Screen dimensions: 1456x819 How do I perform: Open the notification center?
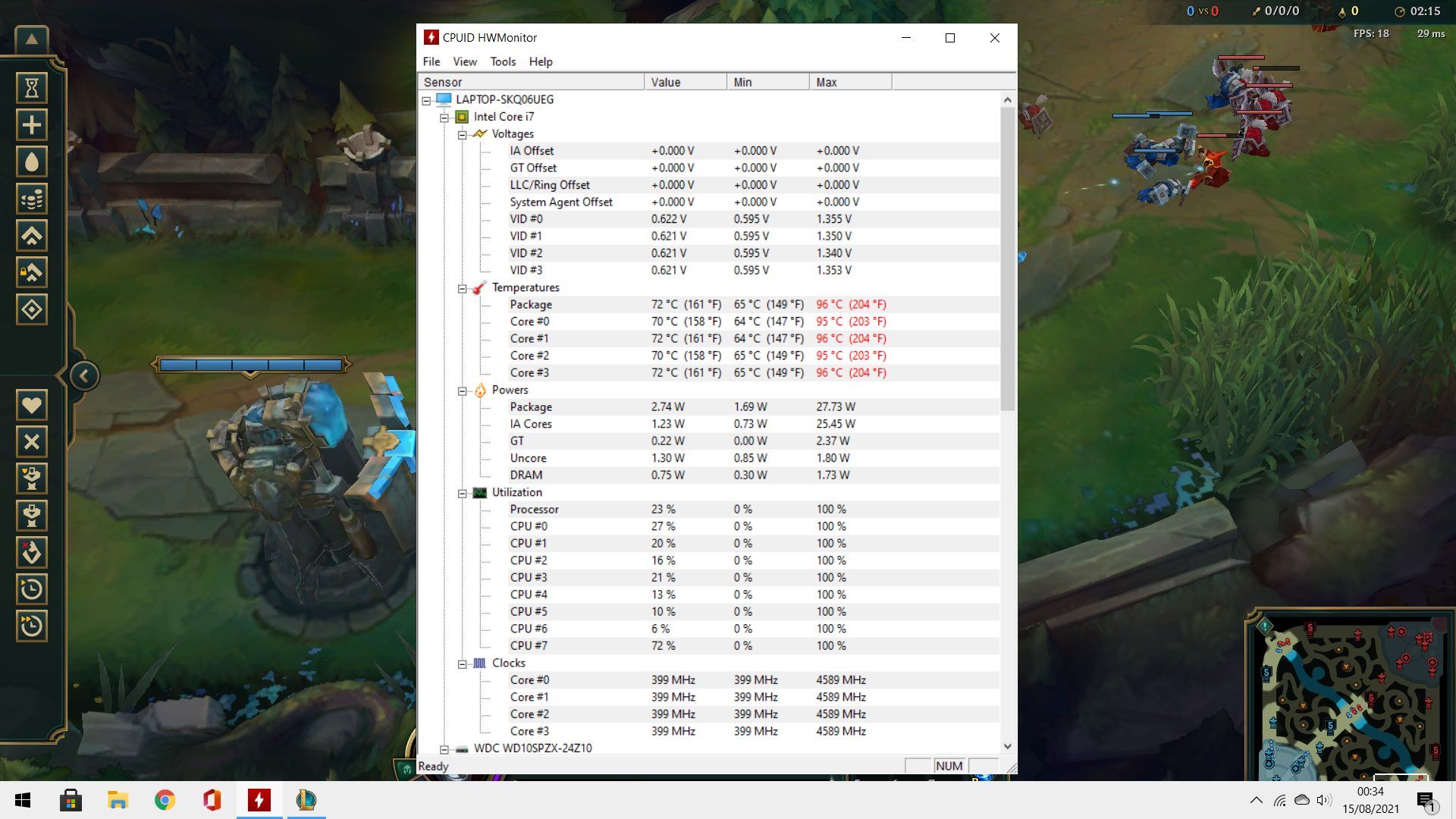pos(1426,801)
